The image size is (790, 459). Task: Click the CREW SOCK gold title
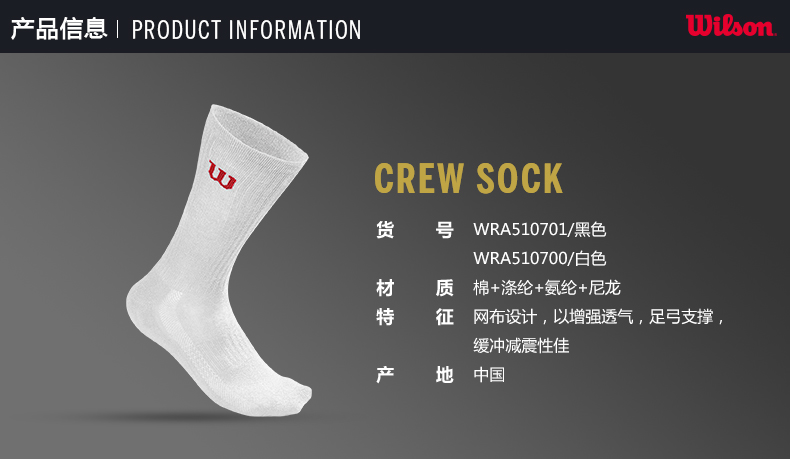[x=468, y=178]
